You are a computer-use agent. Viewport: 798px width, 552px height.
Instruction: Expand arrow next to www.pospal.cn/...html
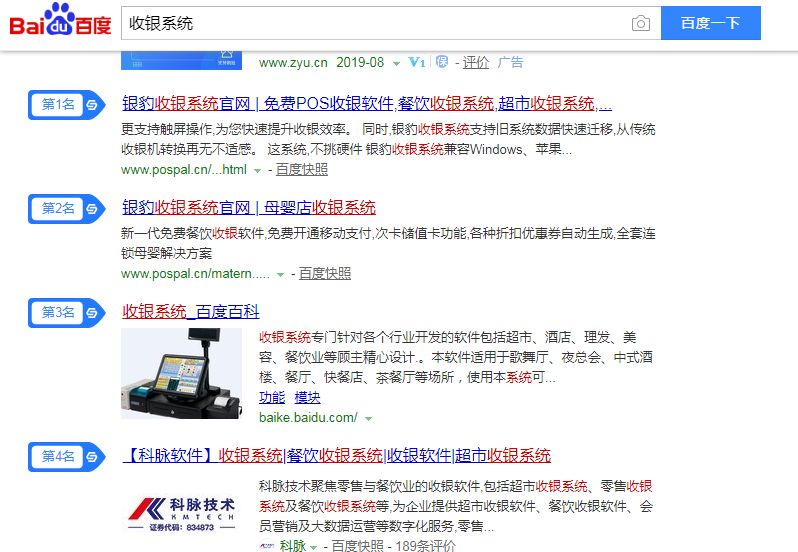(258, 171)
